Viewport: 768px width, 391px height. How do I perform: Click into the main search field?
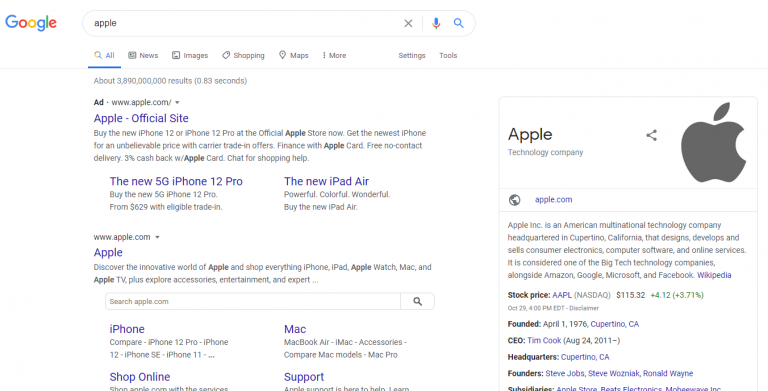point(245,23)
